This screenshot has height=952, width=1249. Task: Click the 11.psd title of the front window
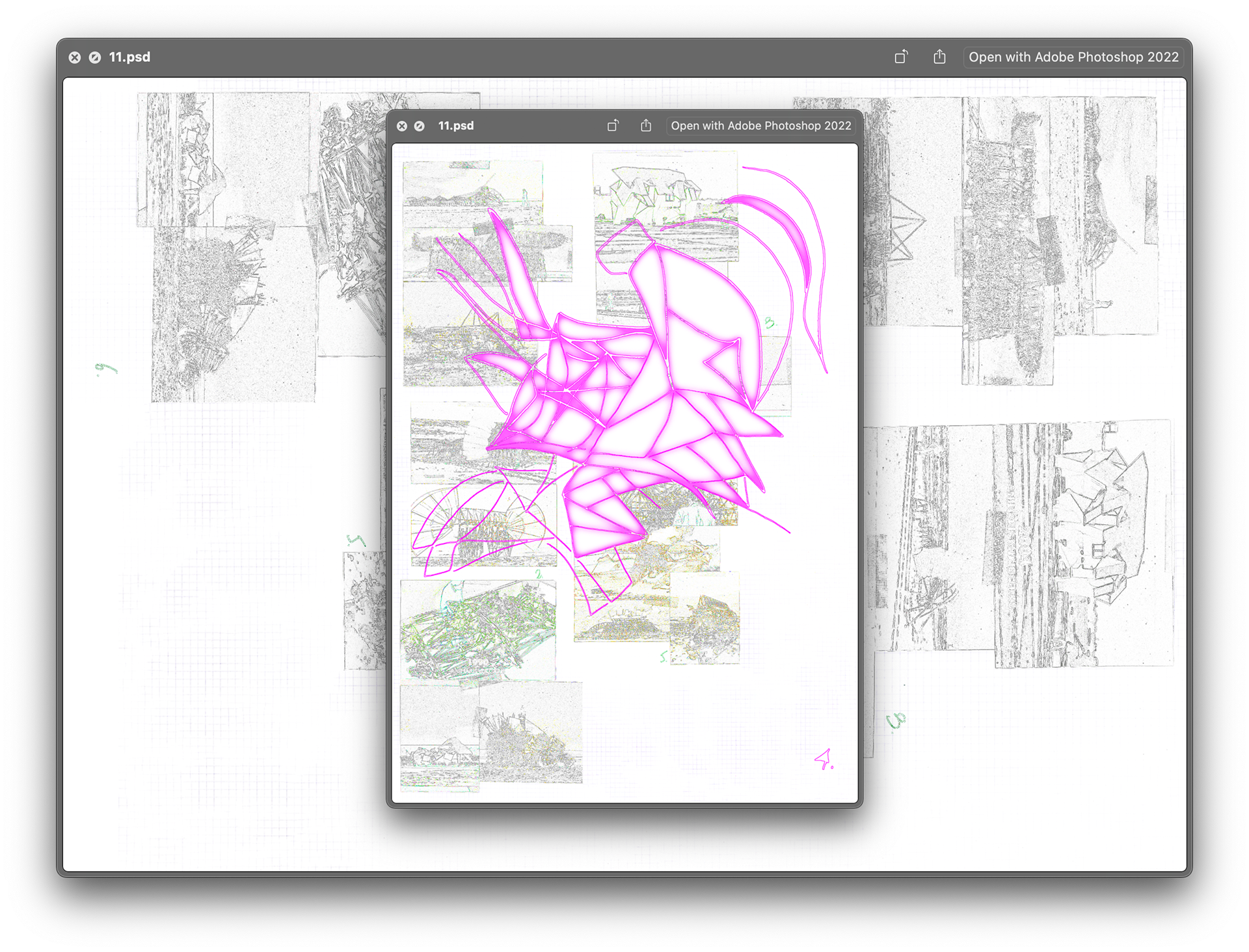455,126
